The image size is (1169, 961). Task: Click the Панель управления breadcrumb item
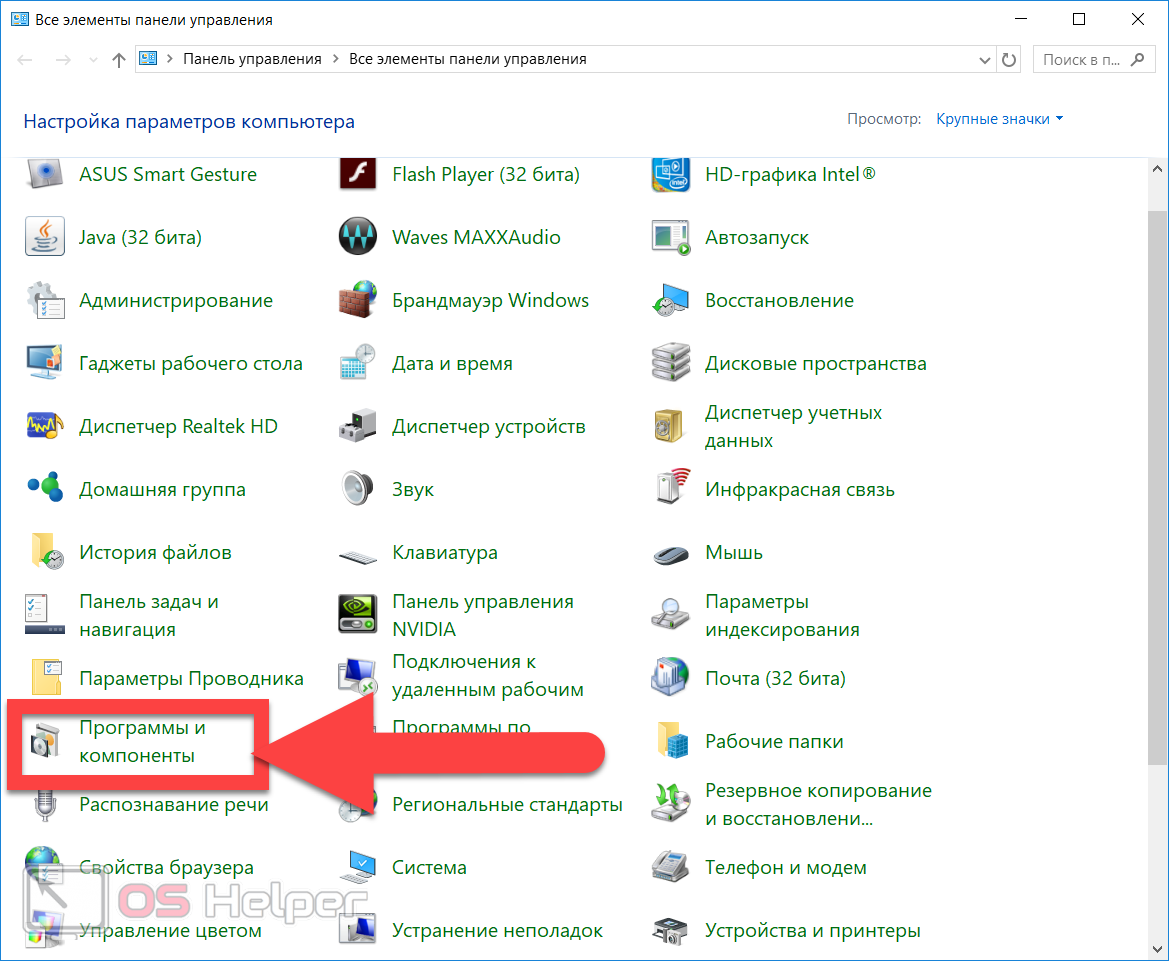click(252, 60)
